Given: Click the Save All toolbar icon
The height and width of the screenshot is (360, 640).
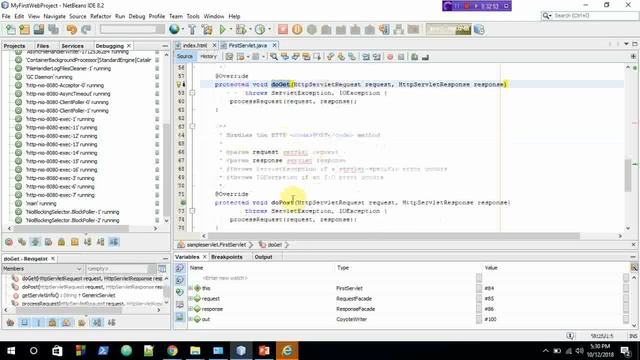Looking at the screenshot, I should pyautogui.click(x=53, y=29).
